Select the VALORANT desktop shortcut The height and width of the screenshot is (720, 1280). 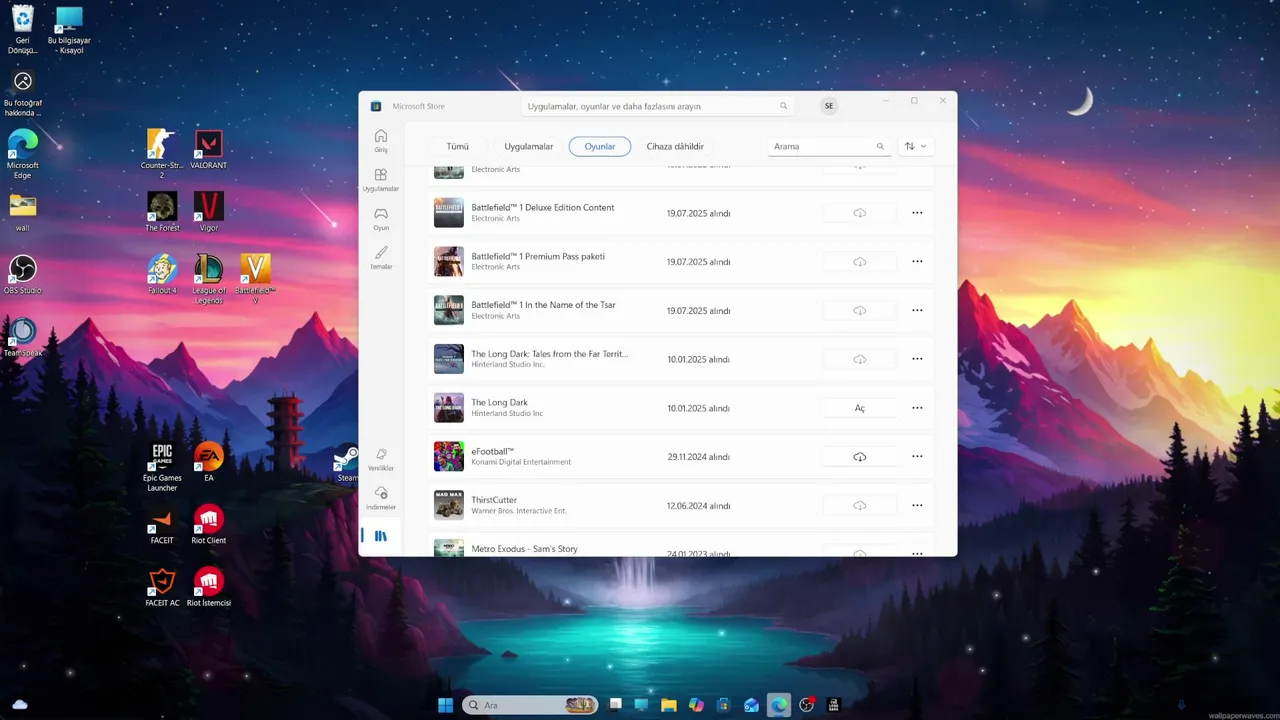(209, 150)
